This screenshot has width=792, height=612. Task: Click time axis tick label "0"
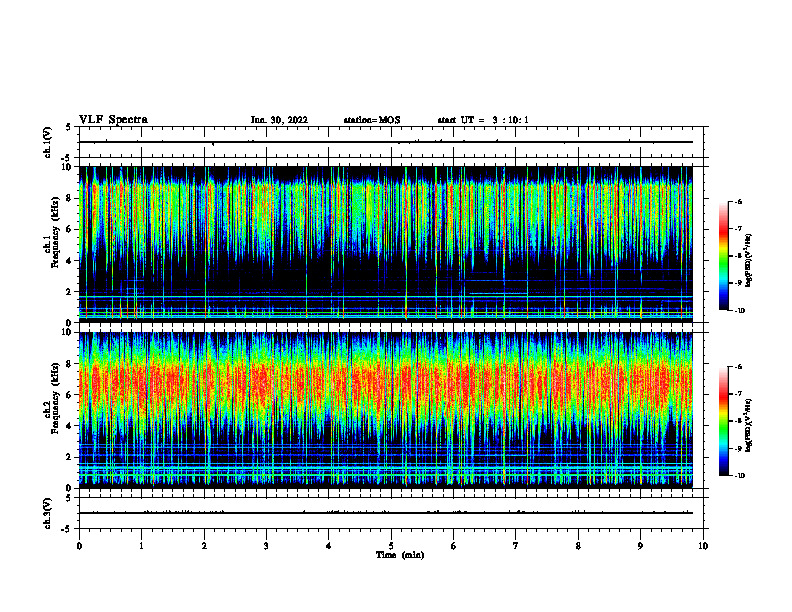pyautogui.click(x=79, y=546)
